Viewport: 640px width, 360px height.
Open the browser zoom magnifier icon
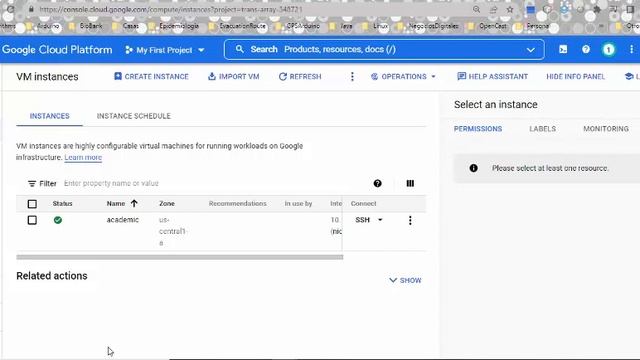tap(476, 9)
